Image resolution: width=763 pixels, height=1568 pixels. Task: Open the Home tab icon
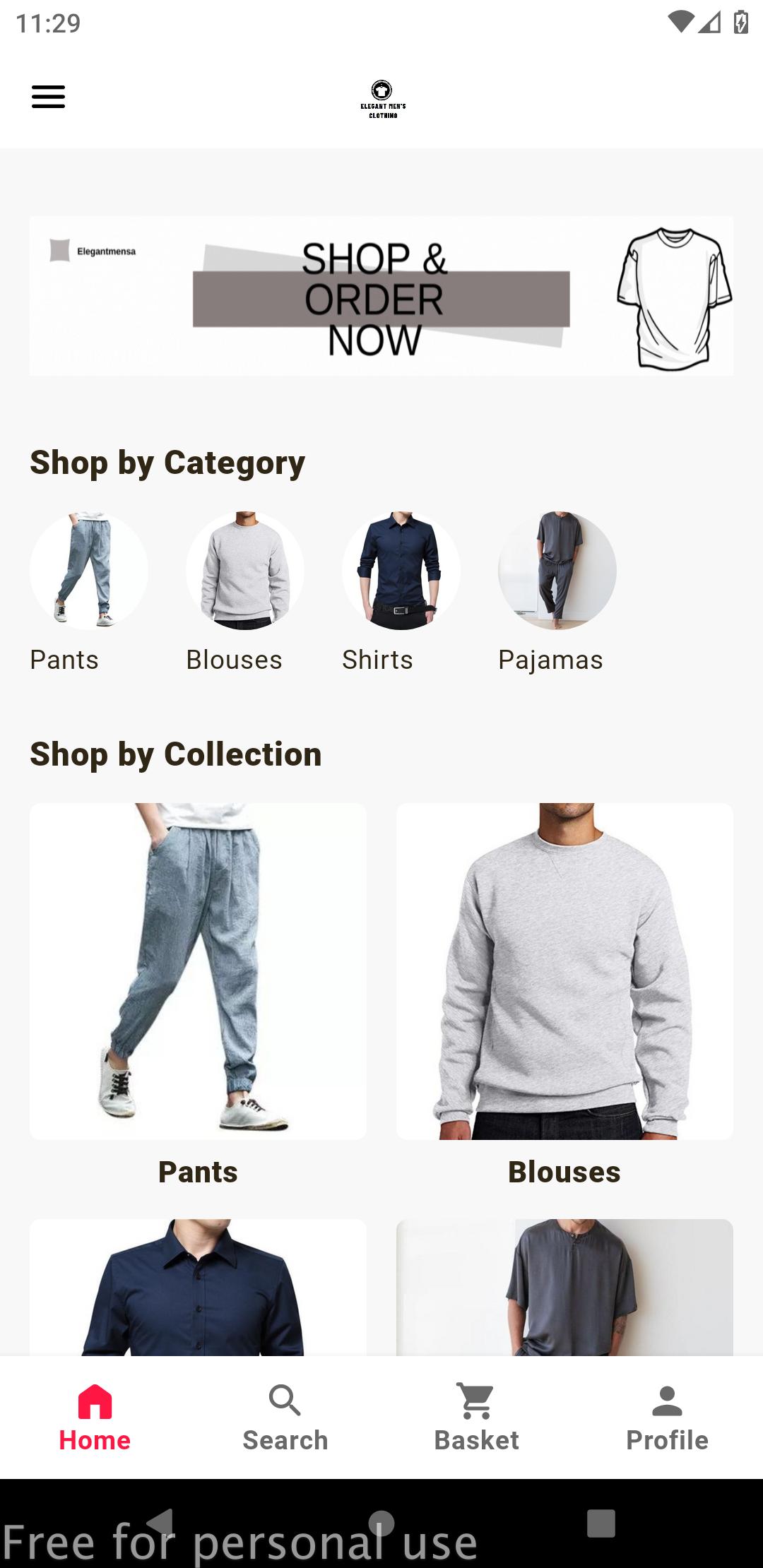click(95, 1401)
